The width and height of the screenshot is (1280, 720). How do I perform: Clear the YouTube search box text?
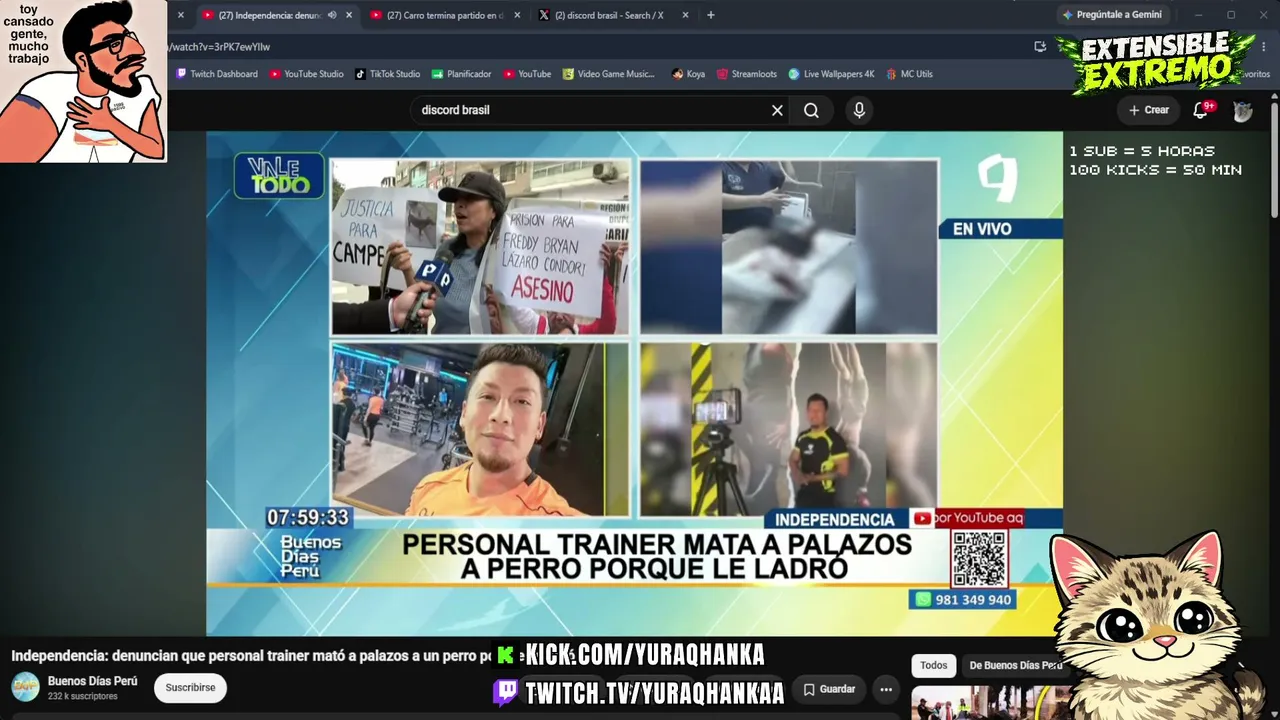777,110
